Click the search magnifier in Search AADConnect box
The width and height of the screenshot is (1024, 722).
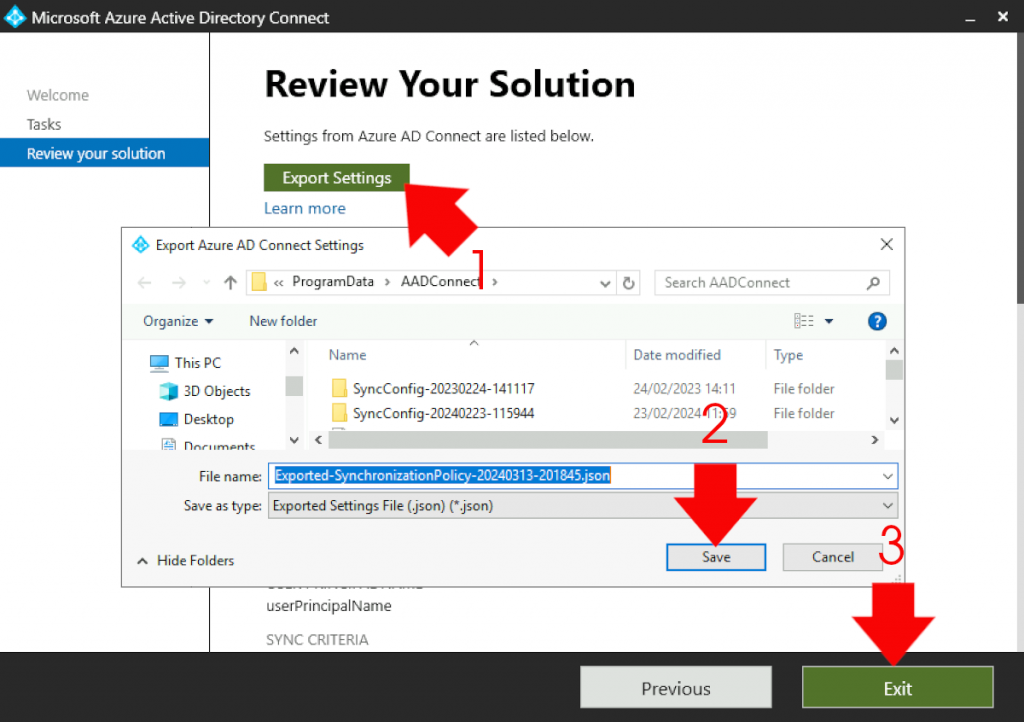point(874,283)
